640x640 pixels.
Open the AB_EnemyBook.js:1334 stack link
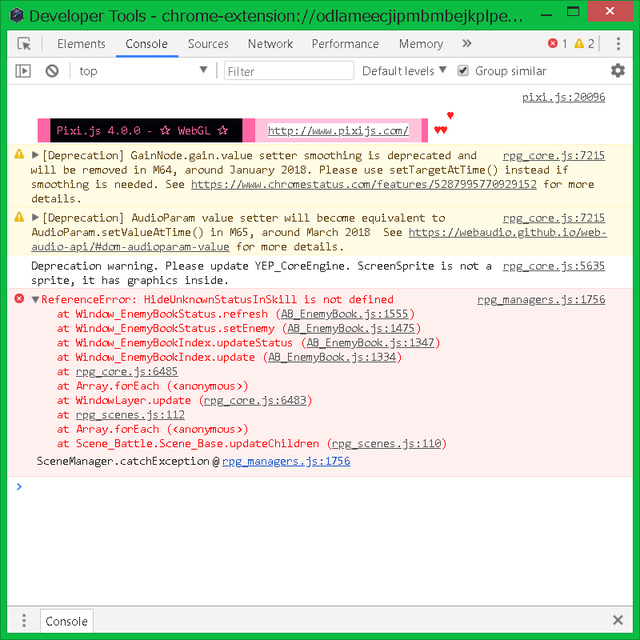tap(332, 357)
